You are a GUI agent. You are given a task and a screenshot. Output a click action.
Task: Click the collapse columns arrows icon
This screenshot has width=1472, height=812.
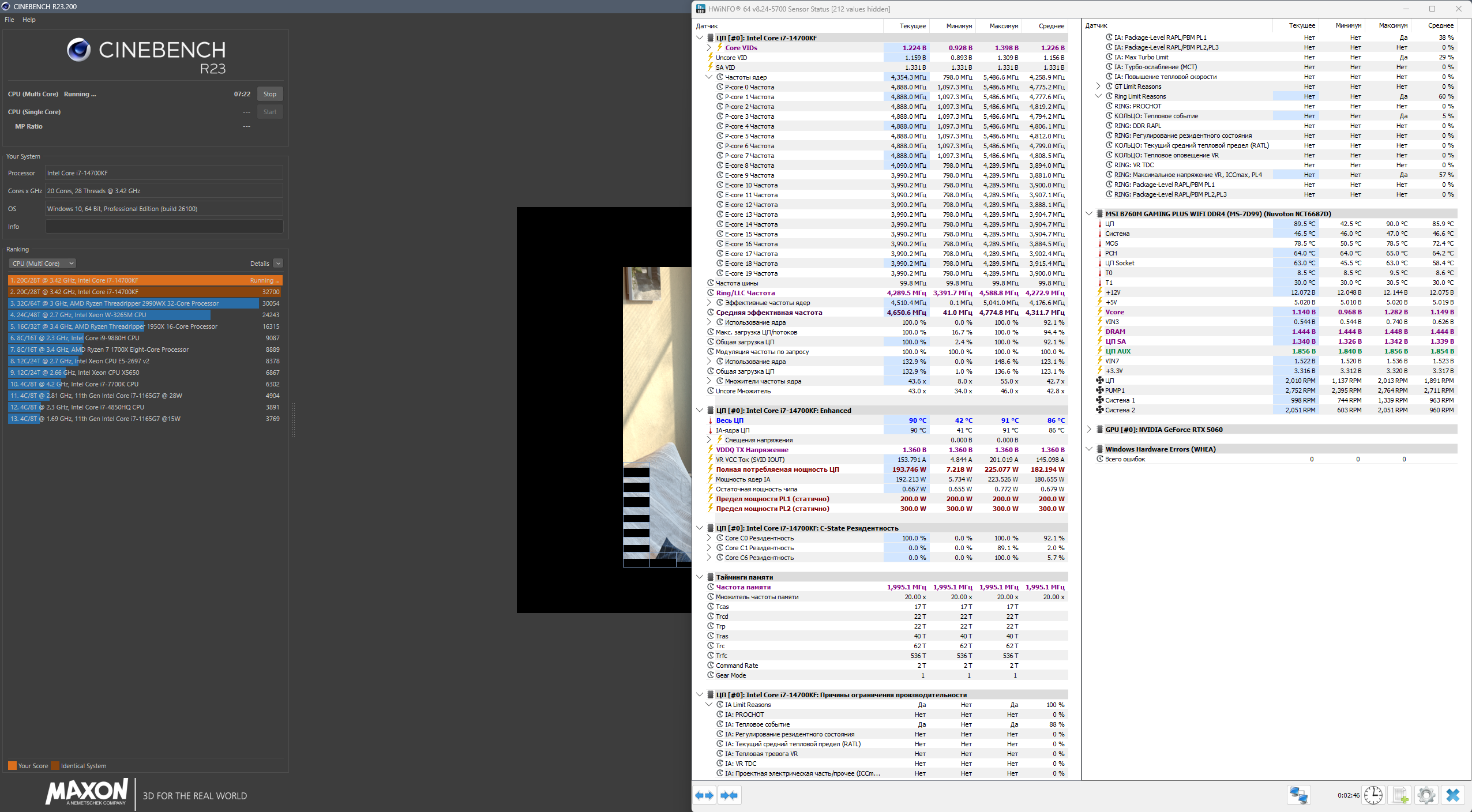pyautogui.click(x=729, y=795)
